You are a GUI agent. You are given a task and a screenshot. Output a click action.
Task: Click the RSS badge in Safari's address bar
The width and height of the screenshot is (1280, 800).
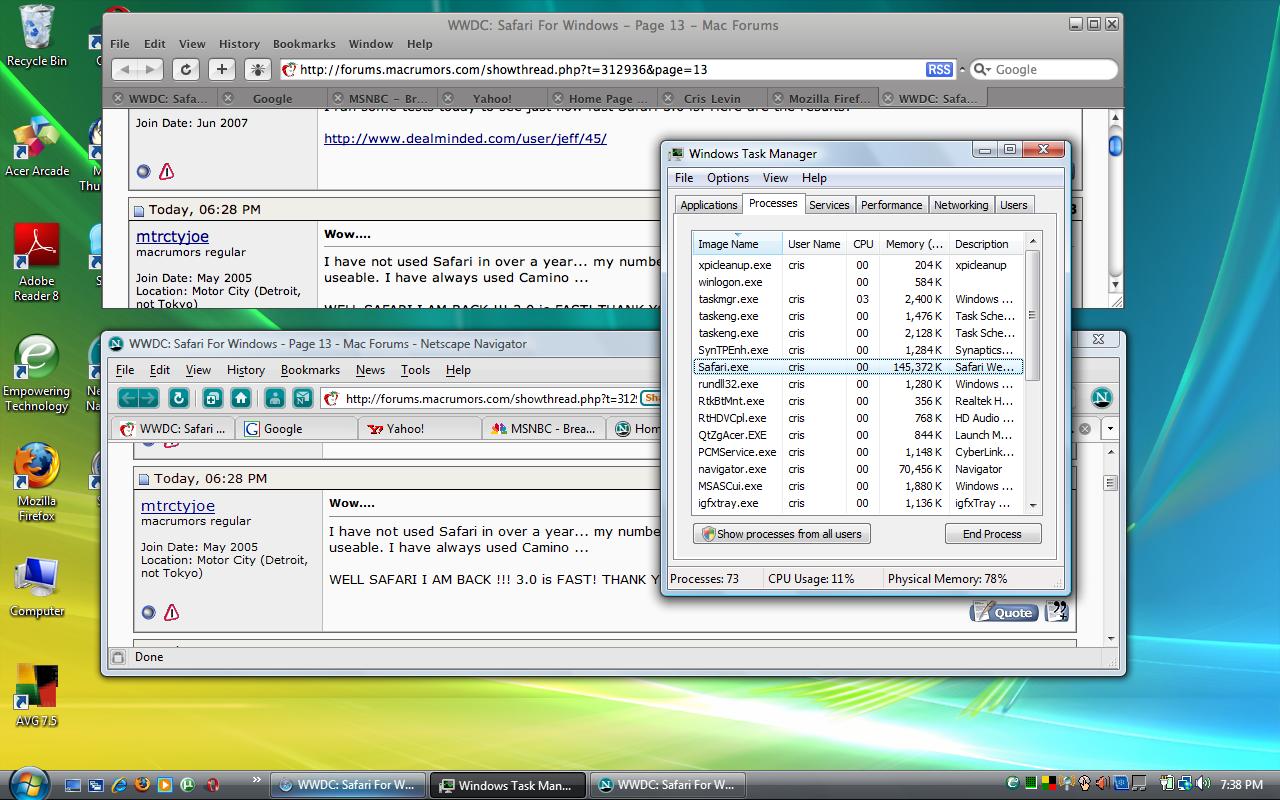(939, 69)
